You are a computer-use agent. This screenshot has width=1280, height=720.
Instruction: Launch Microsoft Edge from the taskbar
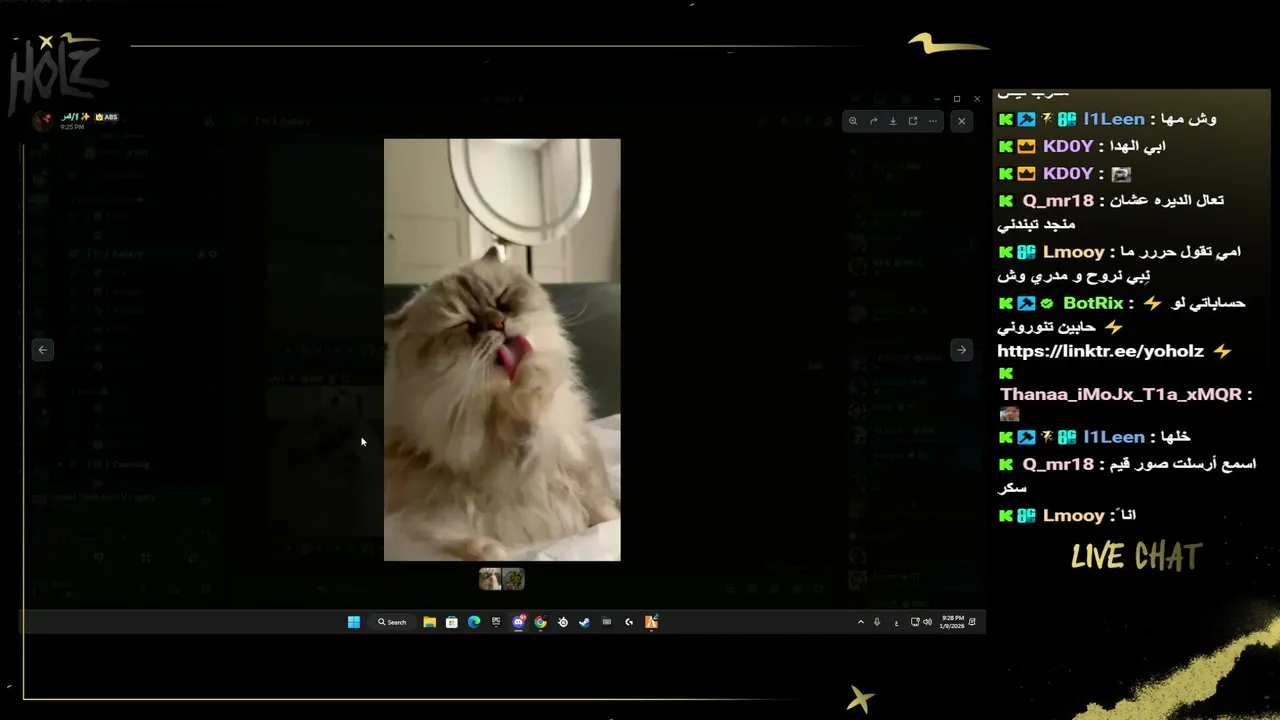click(x=474, y=622)
